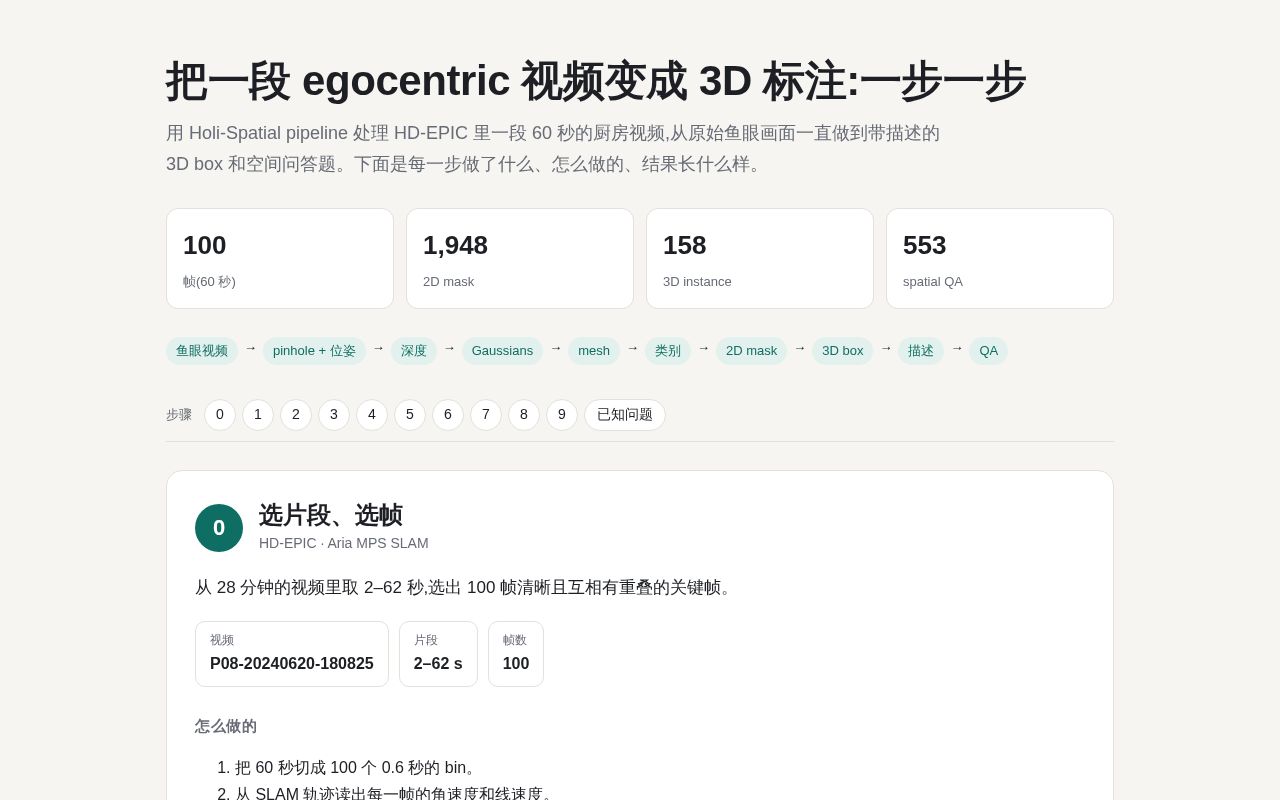Click the 2D mask pipeline chip
Image resolution: width=1280 pixels, height=800 pixels.
click(751, 351)
